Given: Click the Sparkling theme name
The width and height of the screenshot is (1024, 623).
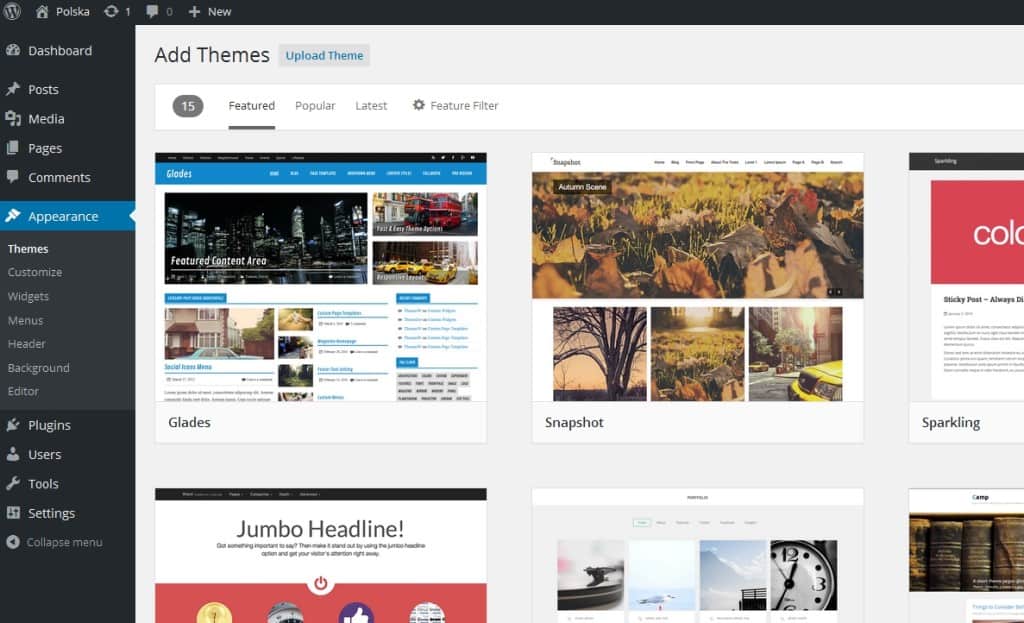Looking at the screenshot, I should coord(951,423).
